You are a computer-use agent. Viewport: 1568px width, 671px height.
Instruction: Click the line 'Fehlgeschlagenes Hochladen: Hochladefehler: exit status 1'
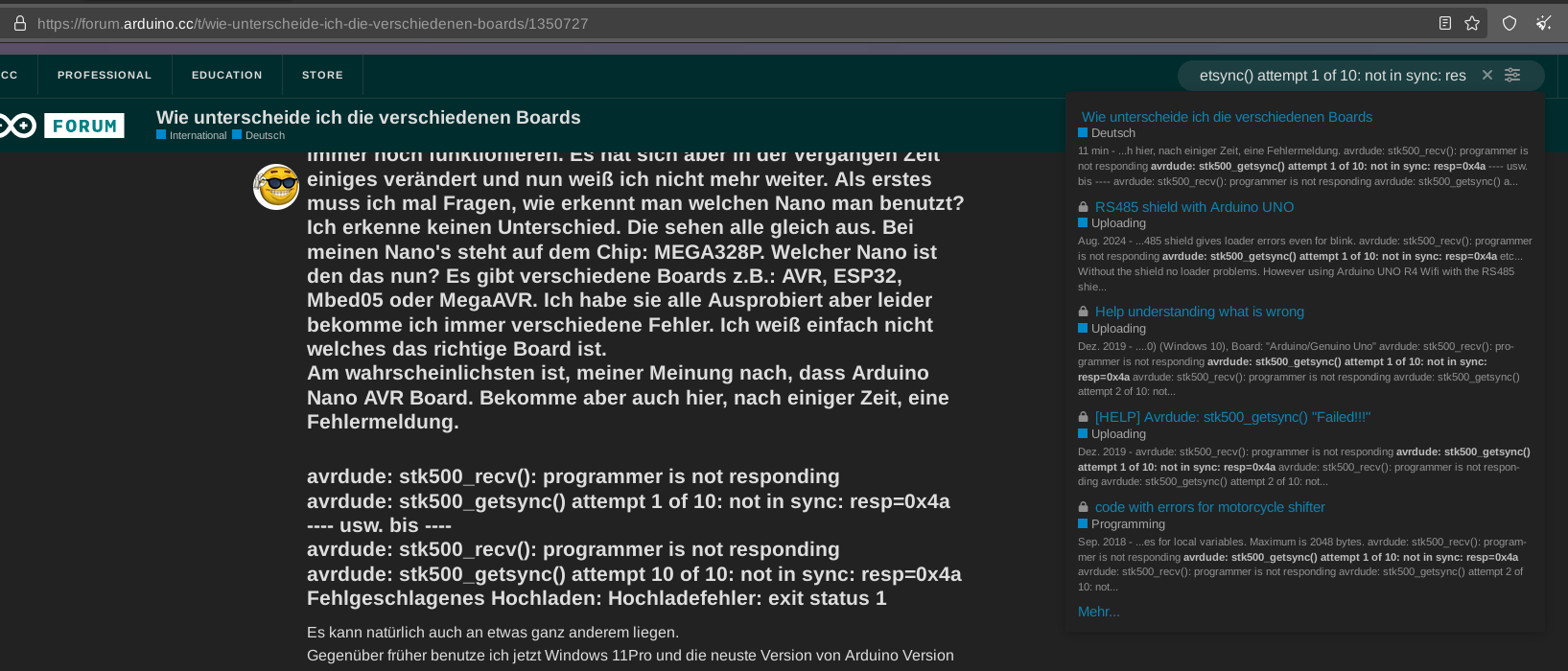click(x=597, y=598)
